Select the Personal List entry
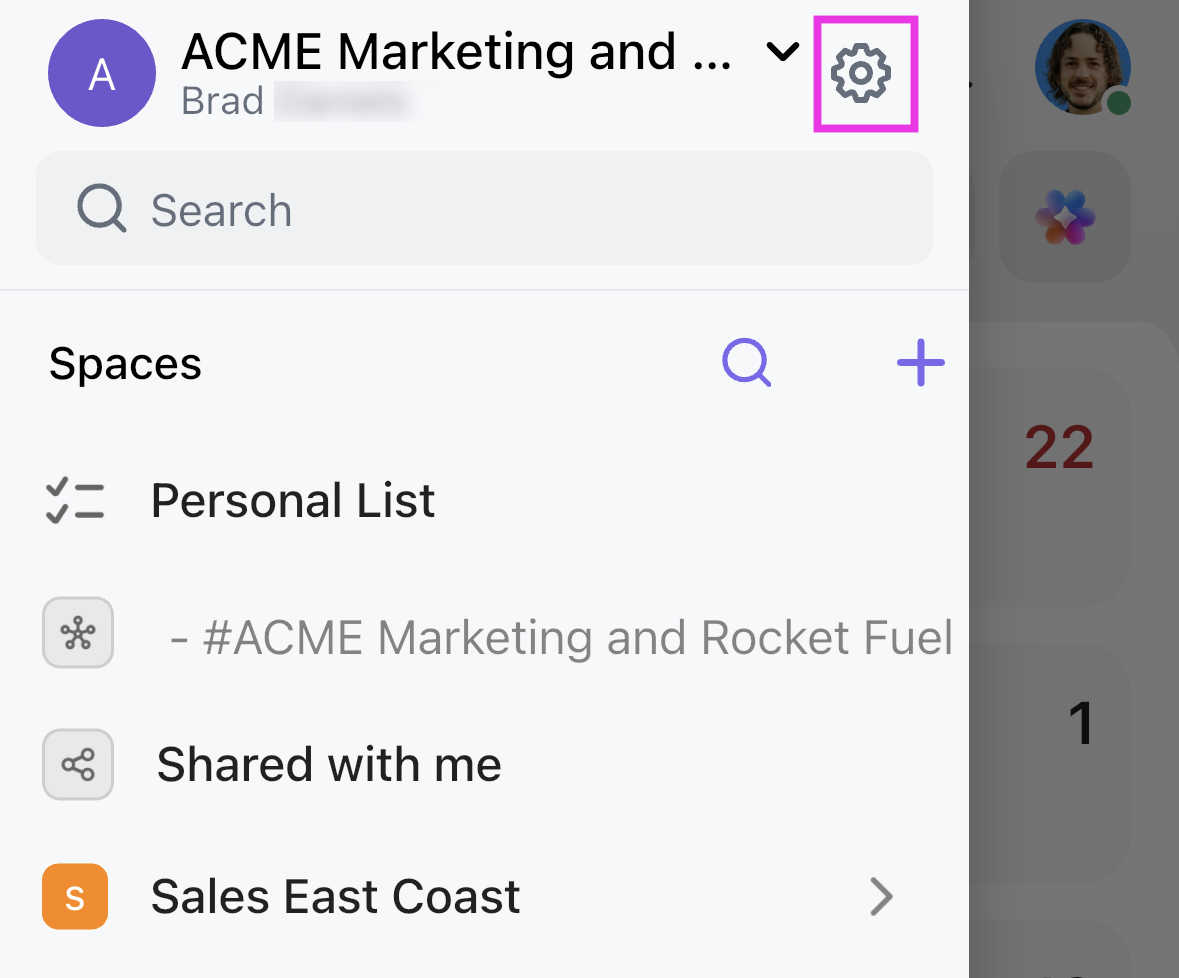The width and height of the screenshot is (1179, 978). point(292,500)
